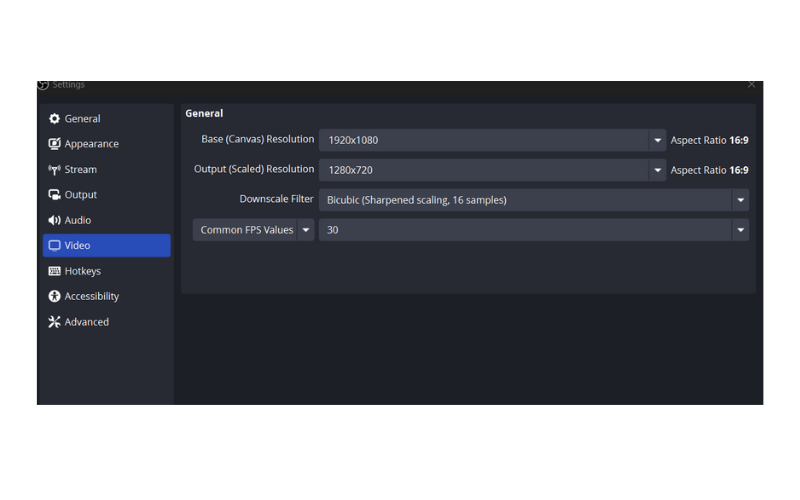Click the 1280x720 output resolution field
Viewport: 800px width, 500px height.
click(x=484, y=171)
